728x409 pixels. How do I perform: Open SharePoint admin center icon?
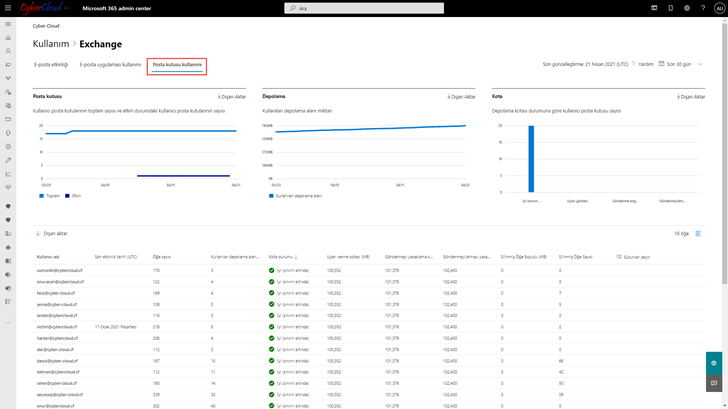click(8, 274)
